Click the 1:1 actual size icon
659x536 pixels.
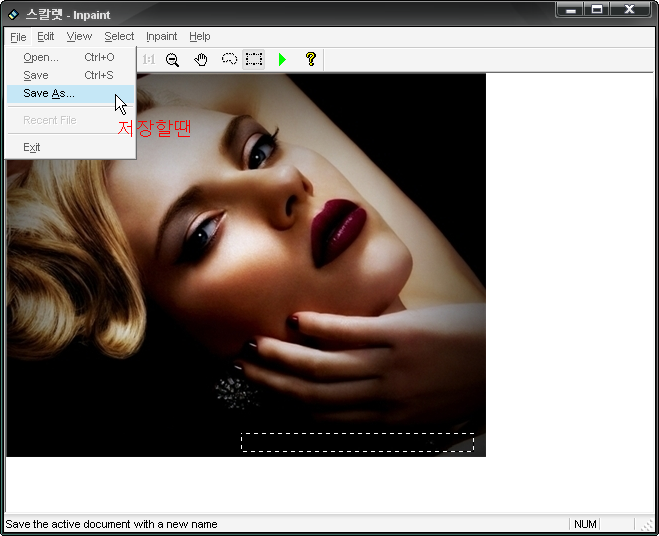[x=148, y=60]
